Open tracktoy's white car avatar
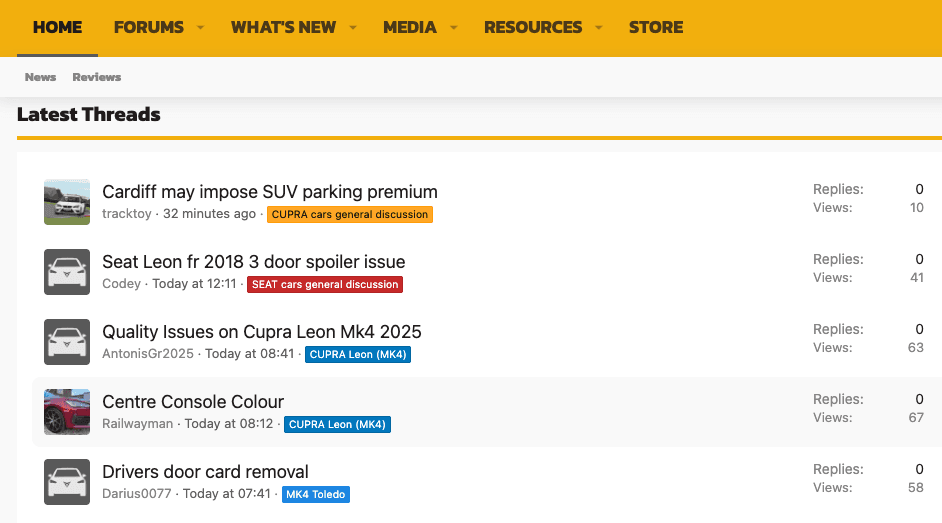The width and height of the screenshot is (942, 523). [x=67, y=202]
